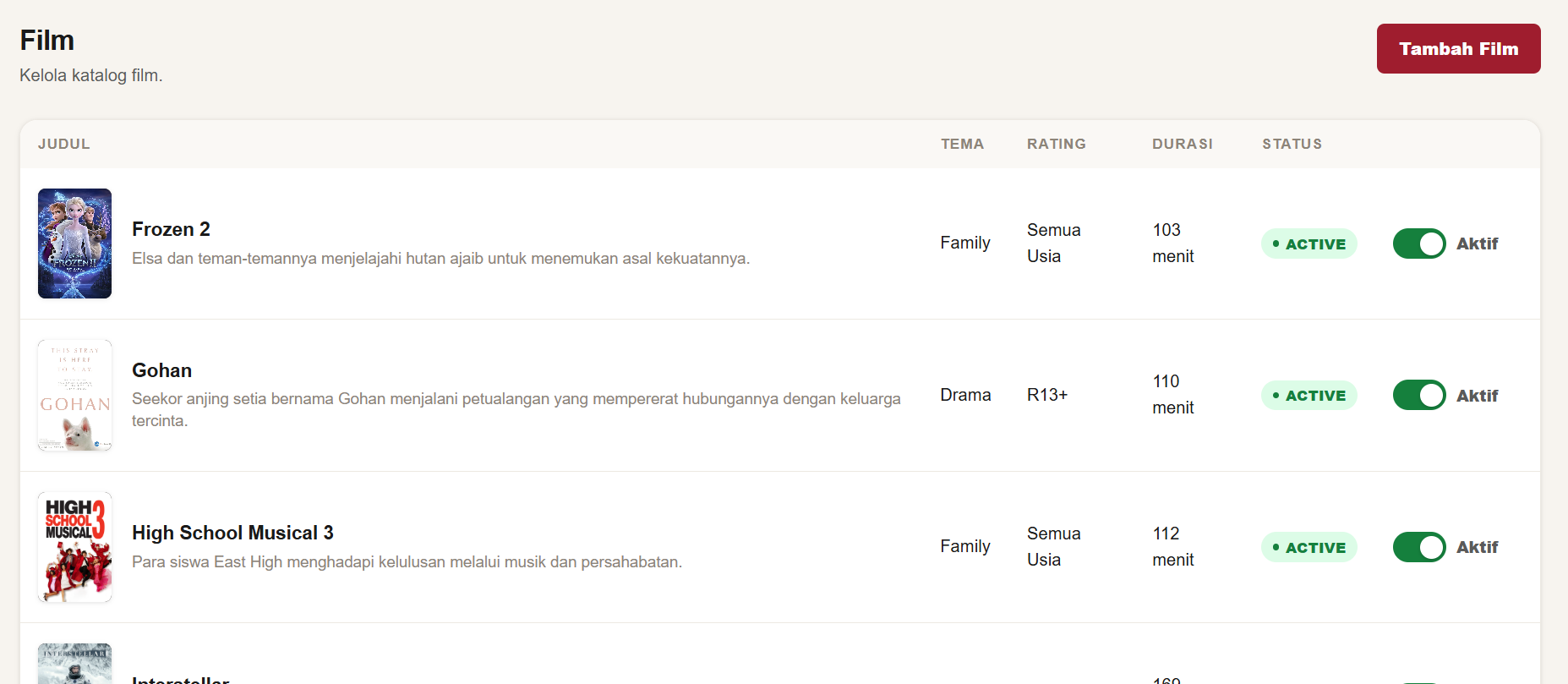This screenshot has width=1568, height=684.
Task: Click the Tambah Film button
Action: 1458,48
